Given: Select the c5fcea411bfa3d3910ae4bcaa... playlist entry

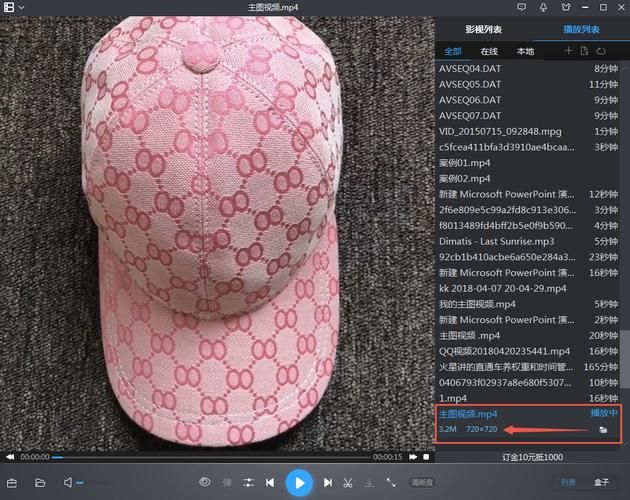Looking at the screenshot, I should 528,147.
